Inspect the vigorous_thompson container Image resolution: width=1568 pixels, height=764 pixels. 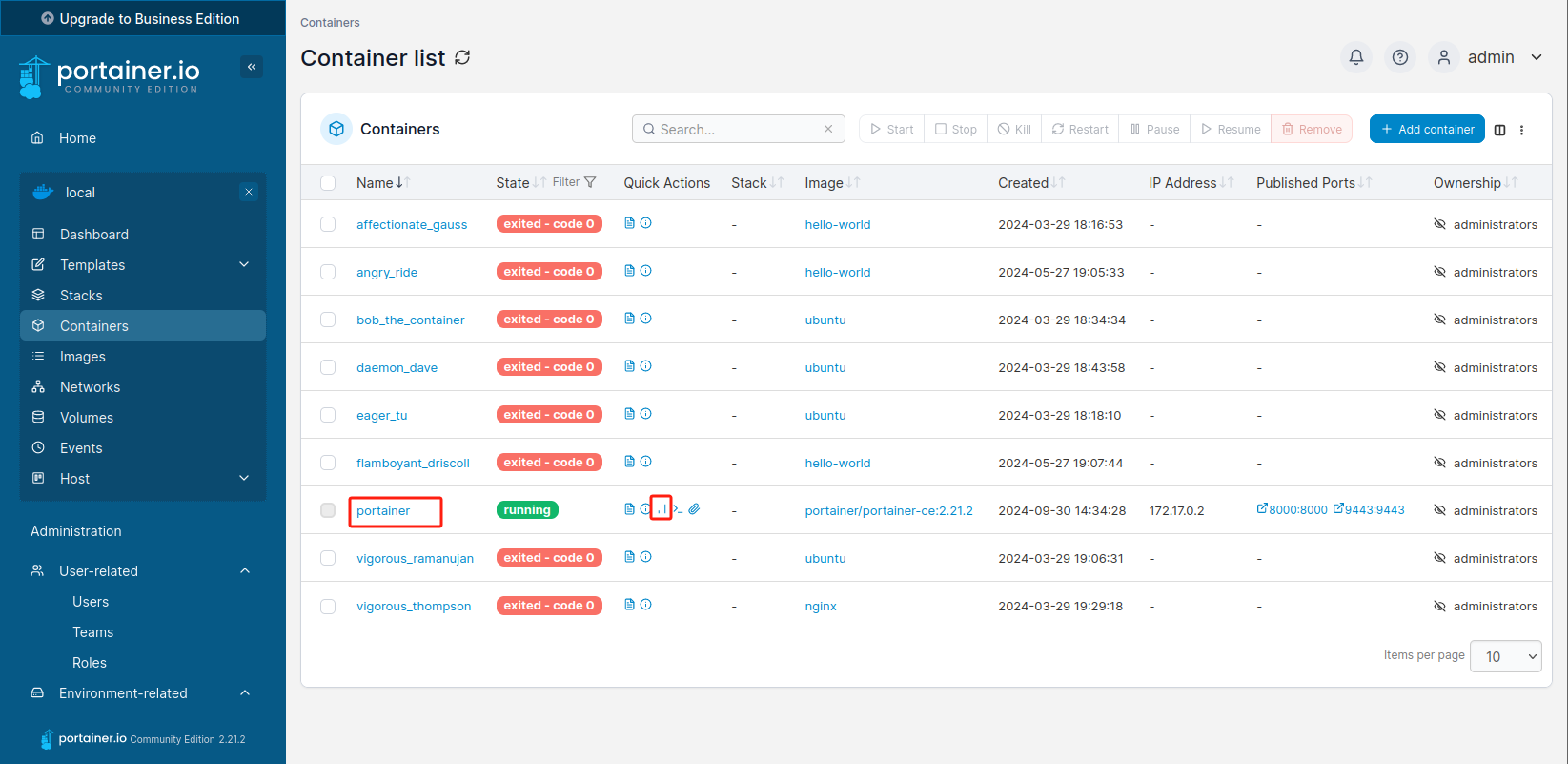point(646,605)
